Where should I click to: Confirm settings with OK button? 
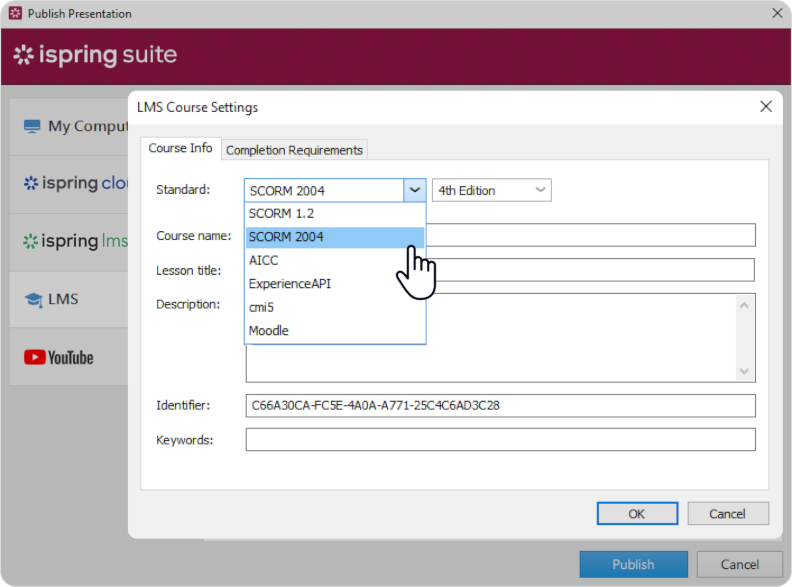point(637,514)
